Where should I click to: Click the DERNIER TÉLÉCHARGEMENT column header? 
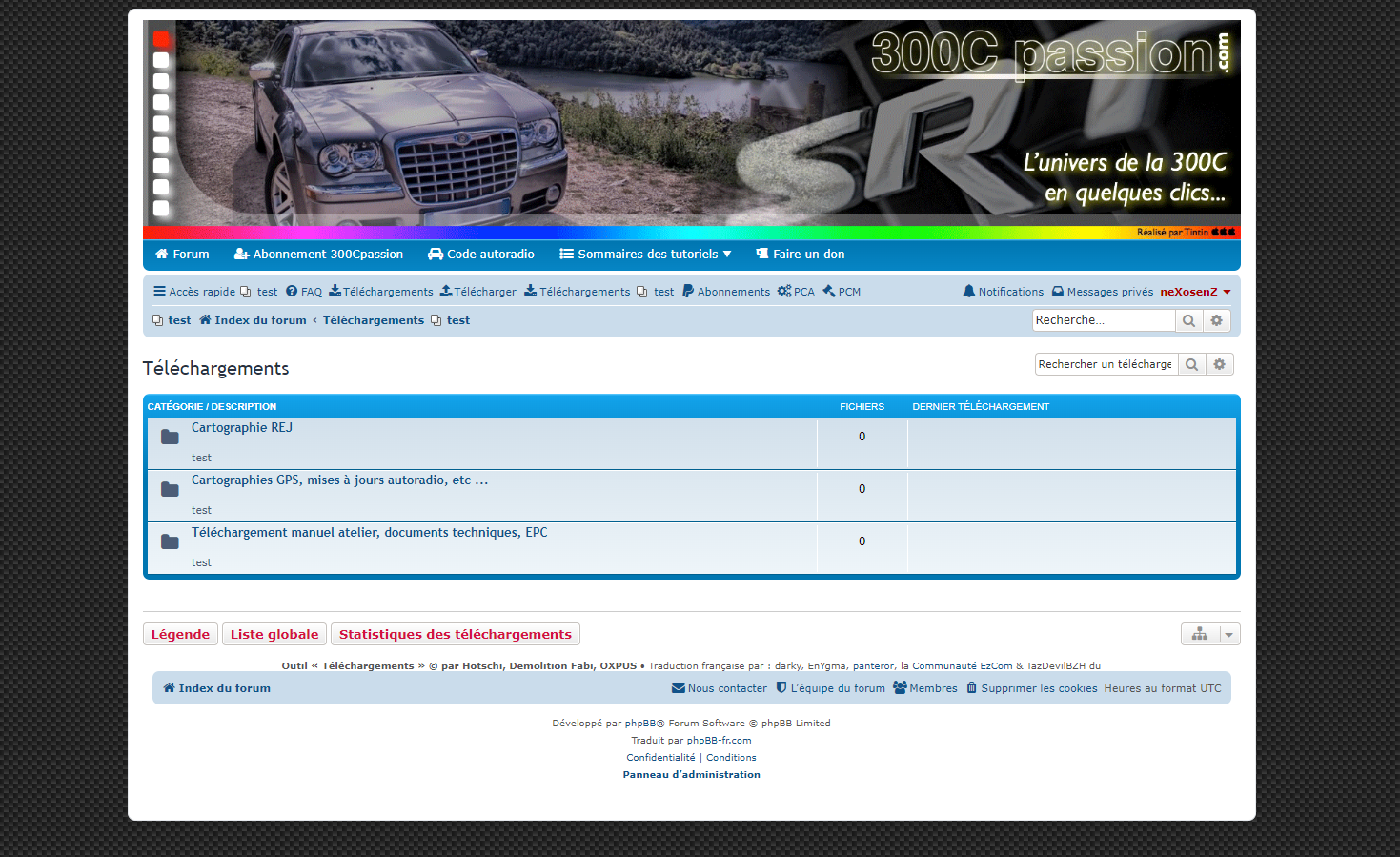coord(981,407)
